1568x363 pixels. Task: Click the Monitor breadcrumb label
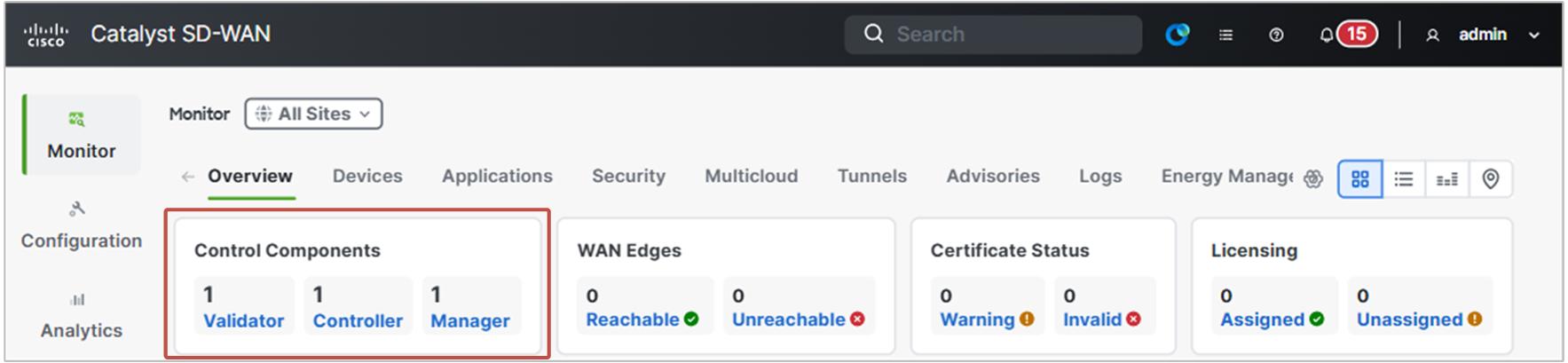pos(200,114)
